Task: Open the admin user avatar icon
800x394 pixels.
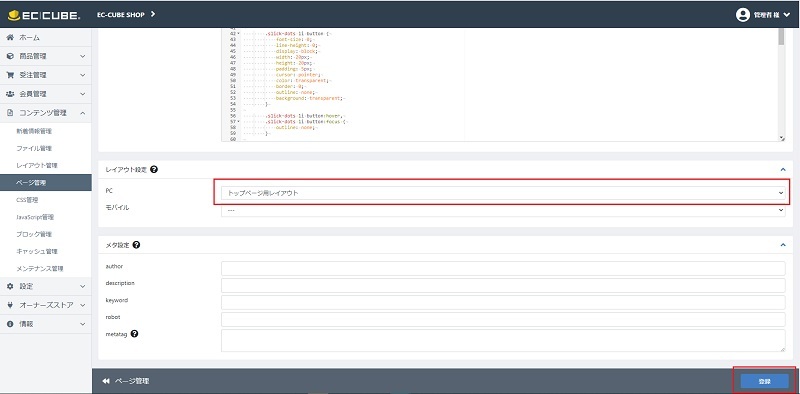Action: (x=742, y=15)
